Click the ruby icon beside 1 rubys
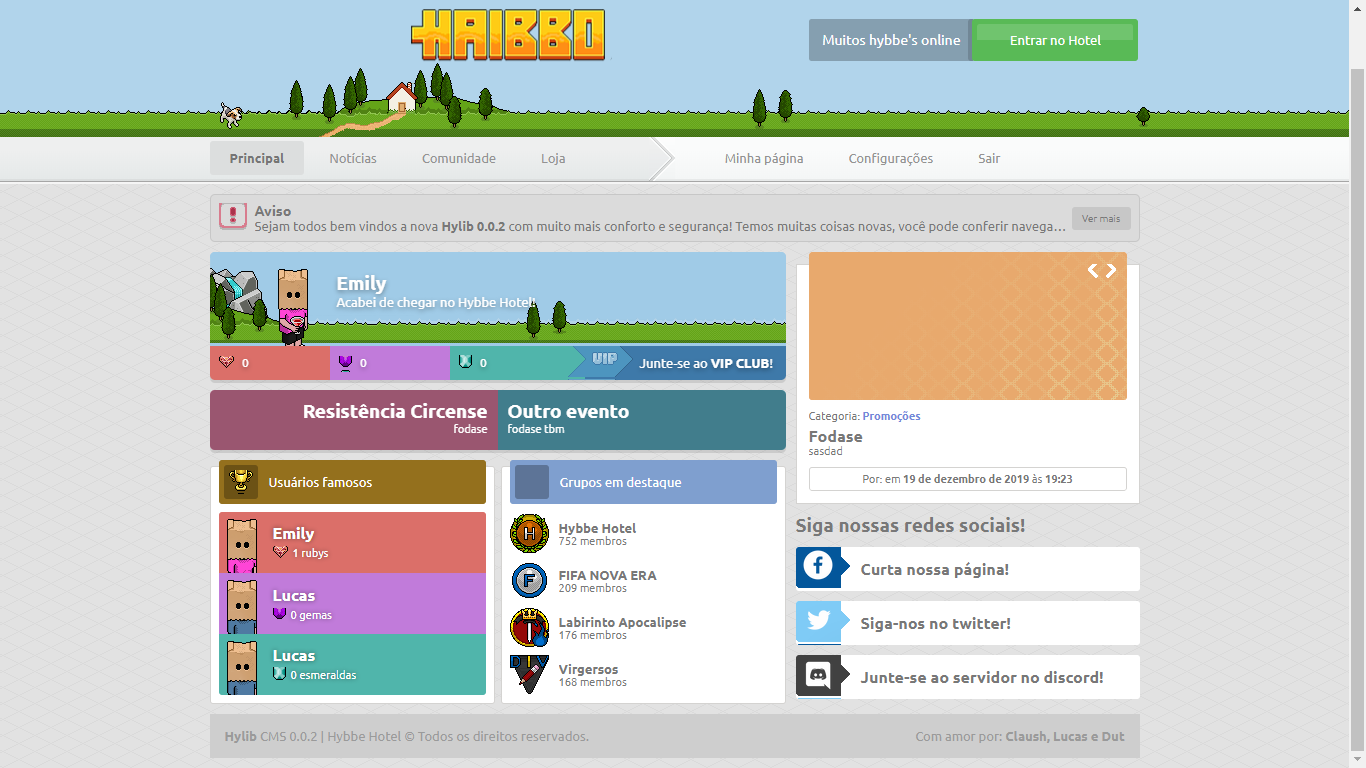Screen dimensions: 1366x768 point(280,552)
